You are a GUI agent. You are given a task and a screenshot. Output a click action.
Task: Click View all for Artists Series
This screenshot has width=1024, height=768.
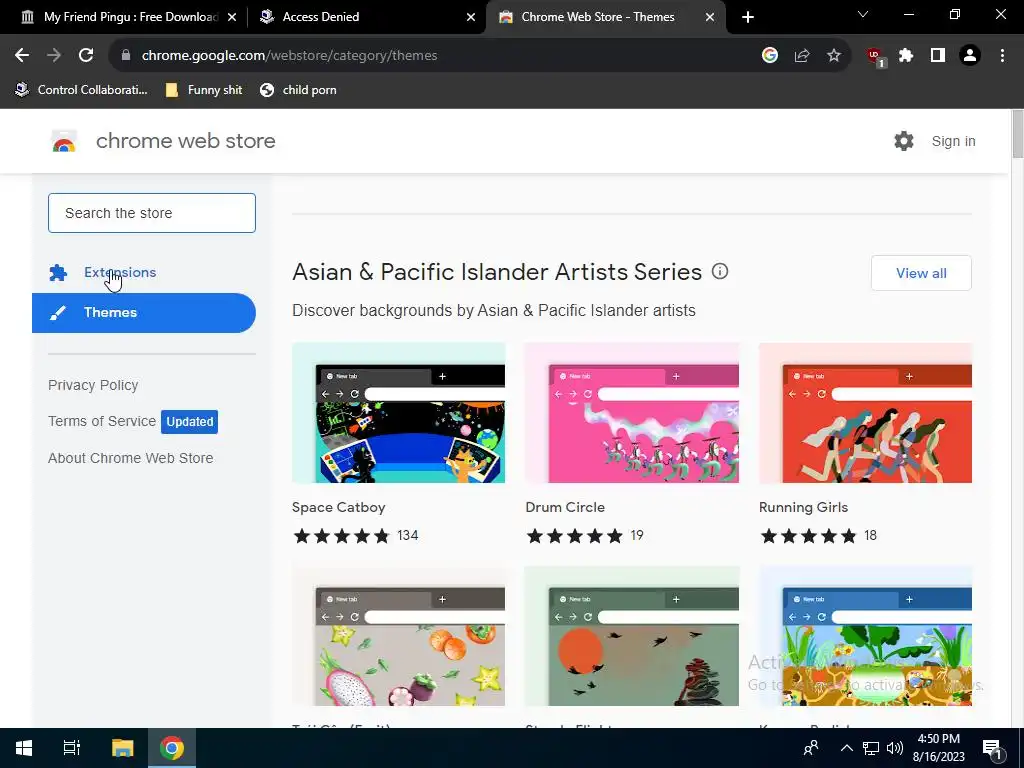(x=921, y=273)
